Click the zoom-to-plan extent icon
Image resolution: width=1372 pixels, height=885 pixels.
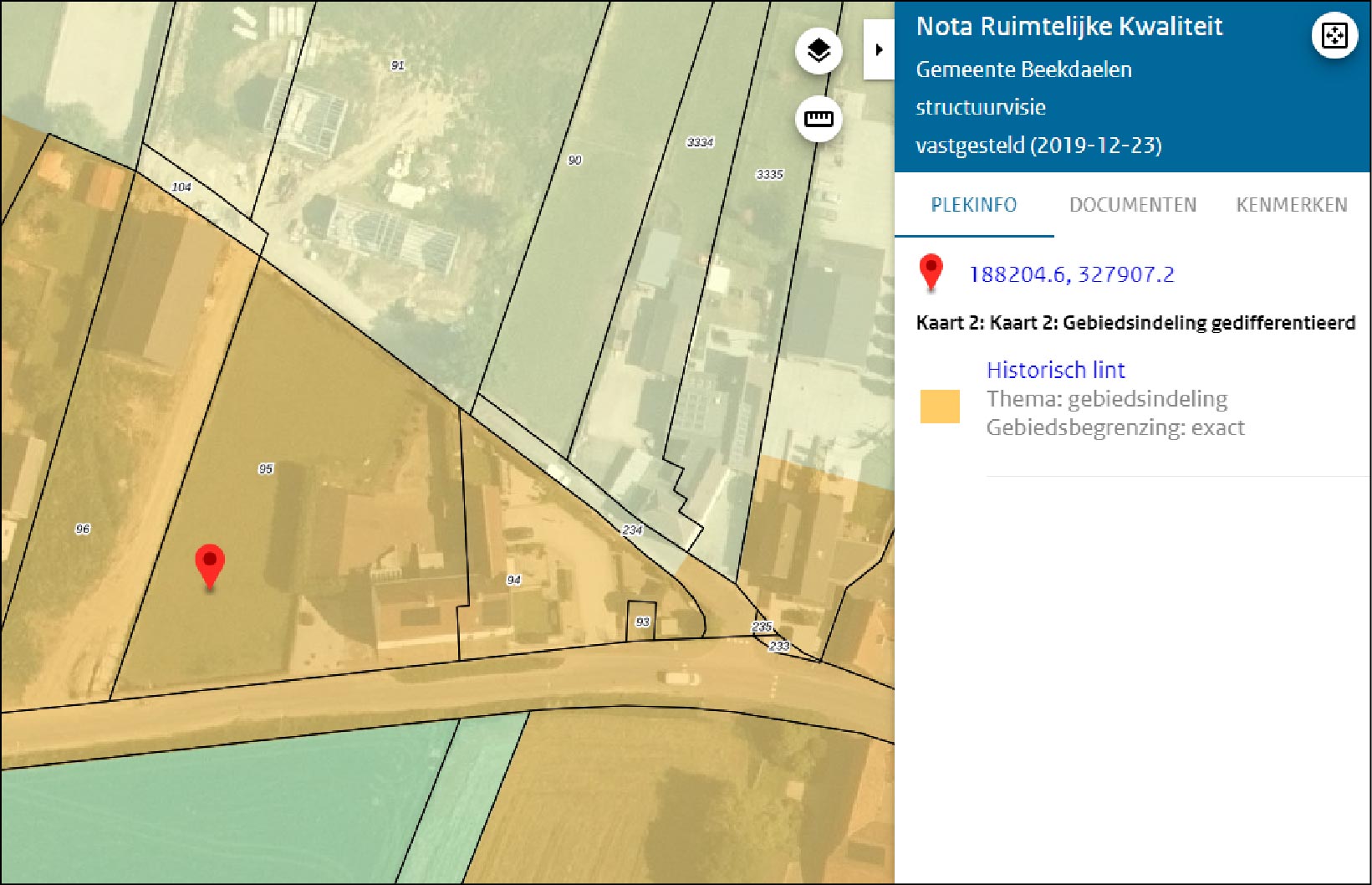pos(1334,36)
